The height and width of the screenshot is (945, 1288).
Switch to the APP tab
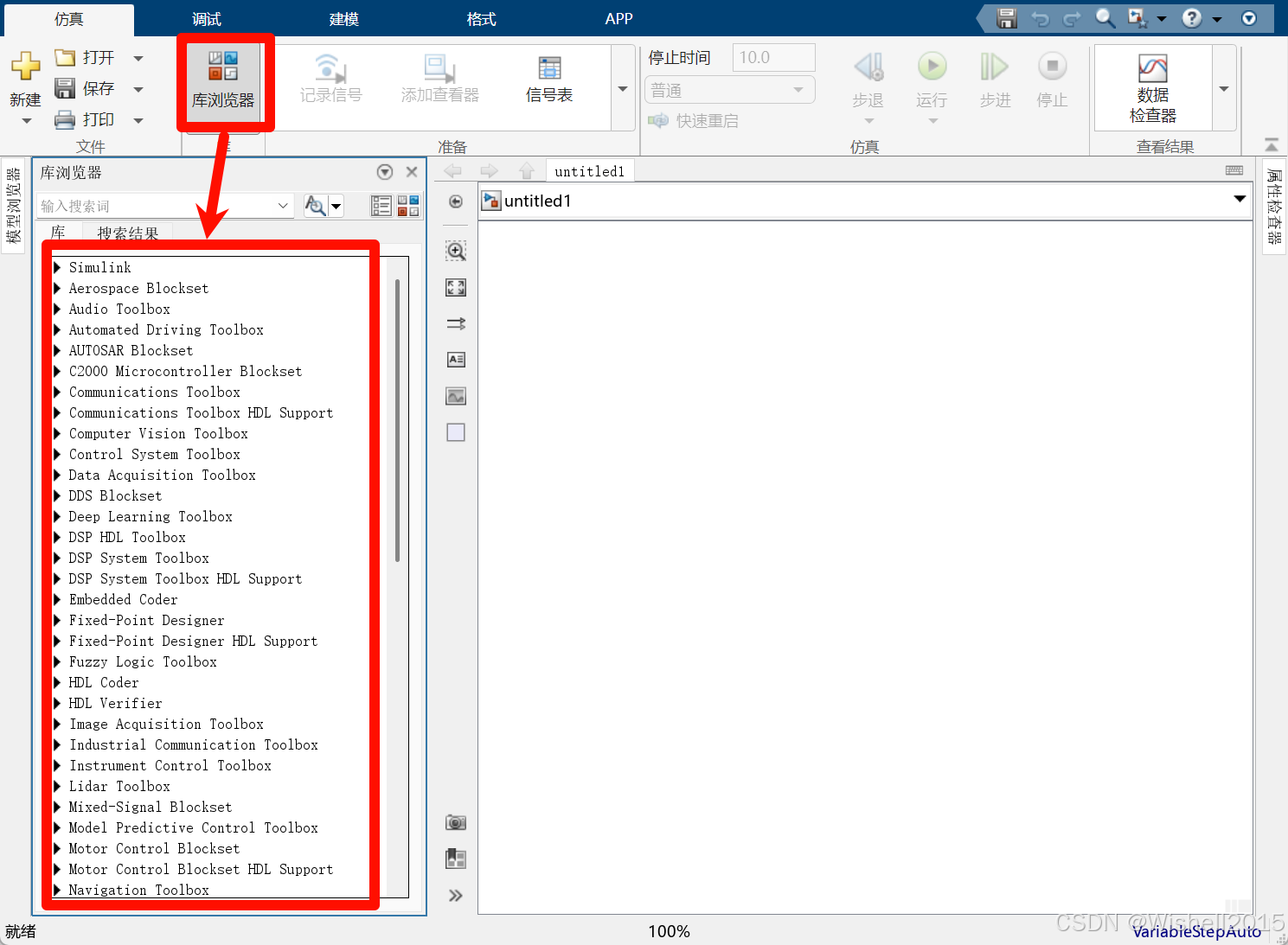coord(618,19)
